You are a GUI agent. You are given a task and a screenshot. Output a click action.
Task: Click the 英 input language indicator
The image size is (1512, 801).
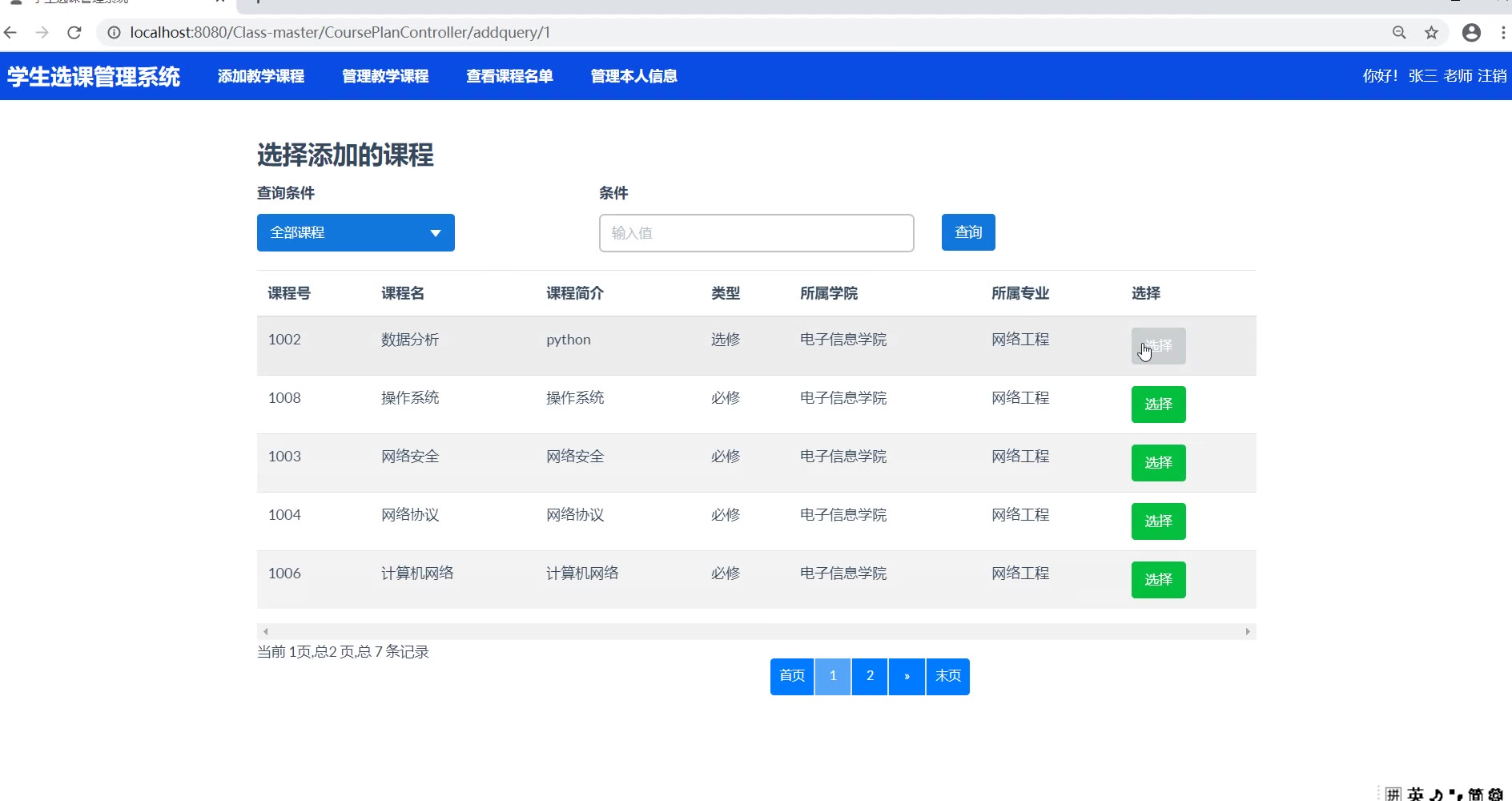(x=1416, y=795)
